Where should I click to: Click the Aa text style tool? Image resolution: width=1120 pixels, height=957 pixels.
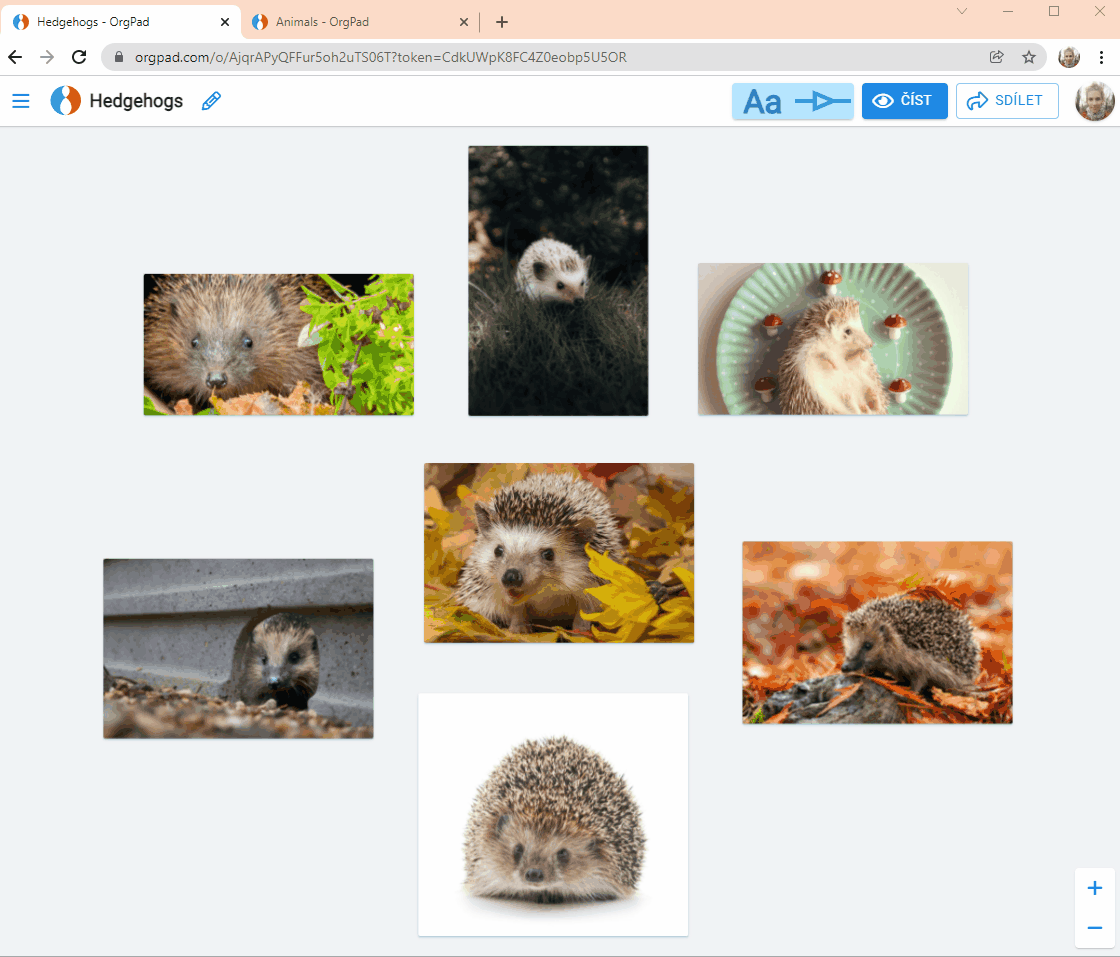763,101
